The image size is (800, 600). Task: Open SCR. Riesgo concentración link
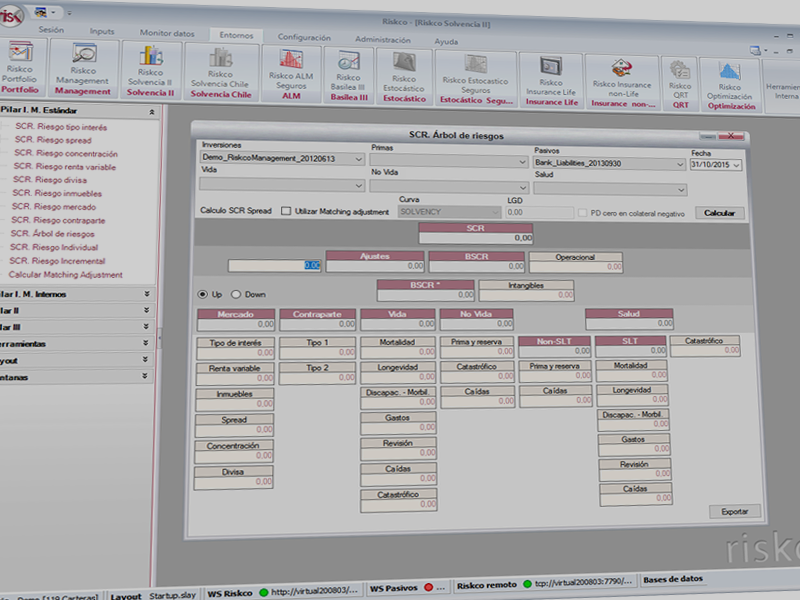pyautogui.click(x=66, y=153)
